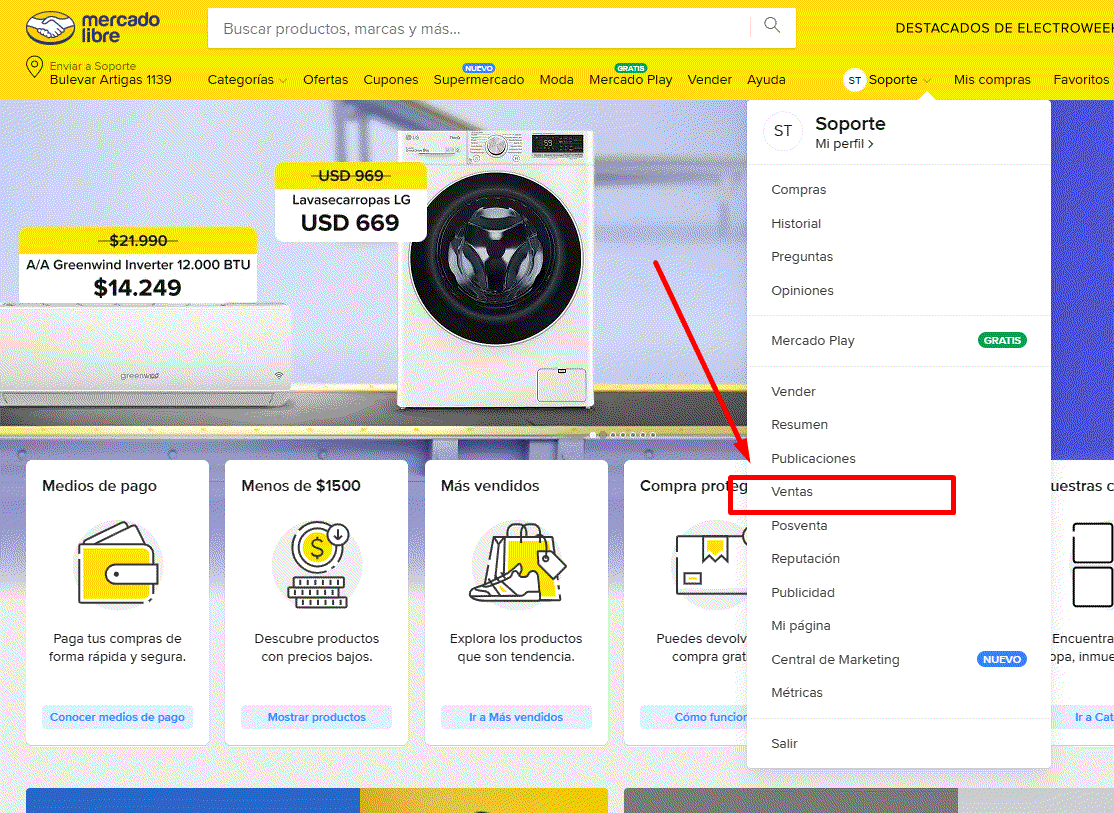Select Publicidad in the account menu
Image resolution: width=1114 pixels, height=813 pixels.
pos(803,593)
